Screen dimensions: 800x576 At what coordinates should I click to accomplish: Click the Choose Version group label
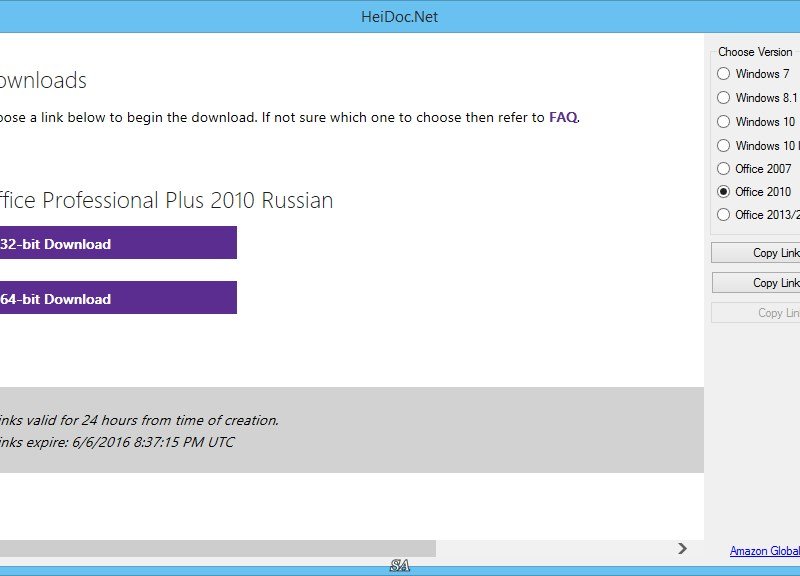(755, 52)
